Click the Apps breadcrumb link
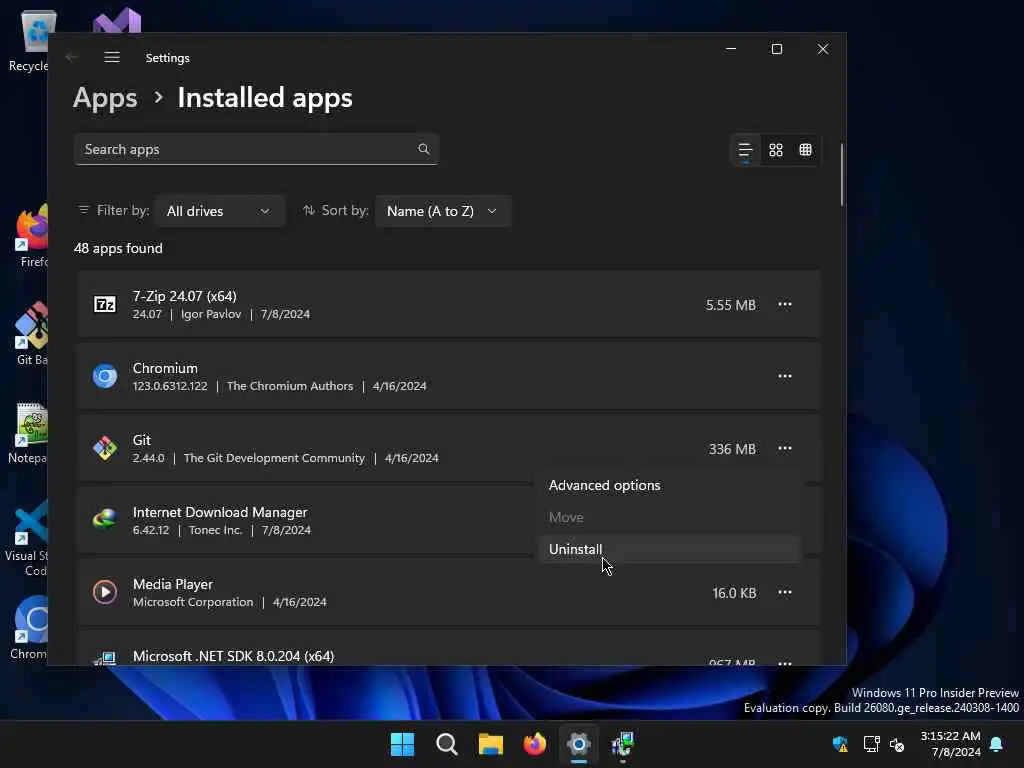Screen dimensions: 1024x768 pyautogui.click(x=105, y=98)
